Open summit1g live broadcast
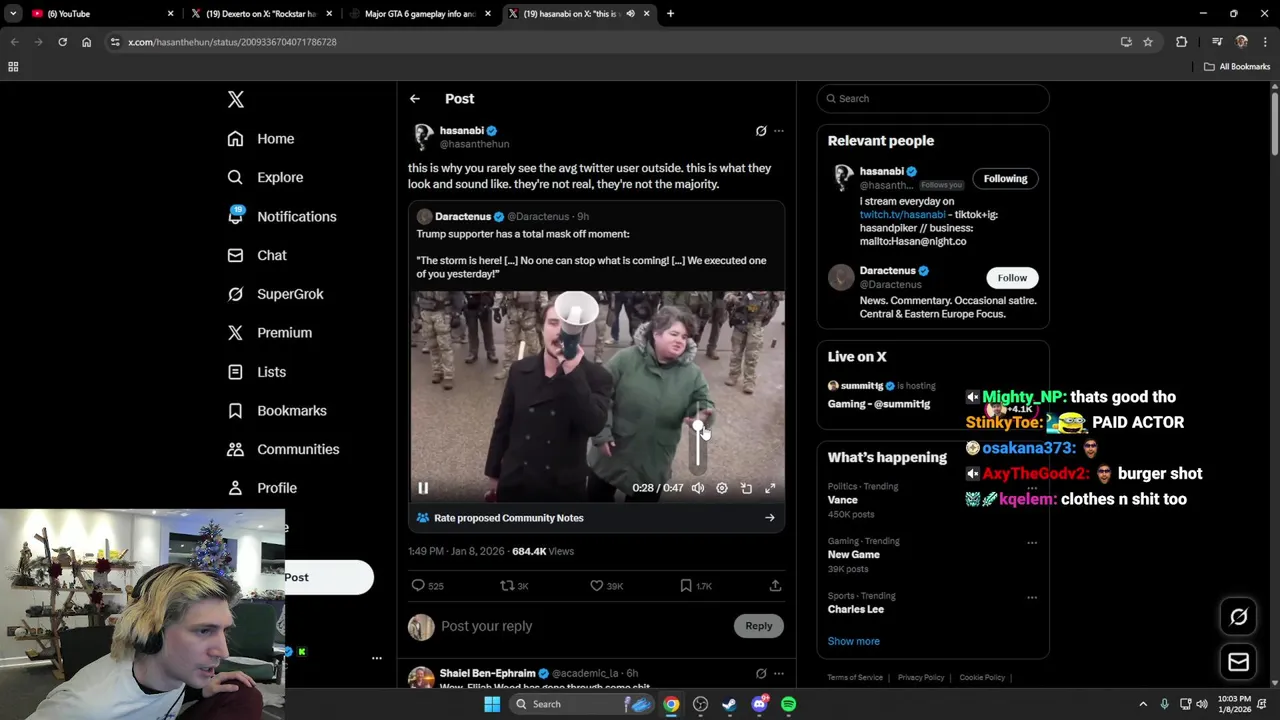The height and width of the screenshot is (720, 1280). (x=933, y=395)
